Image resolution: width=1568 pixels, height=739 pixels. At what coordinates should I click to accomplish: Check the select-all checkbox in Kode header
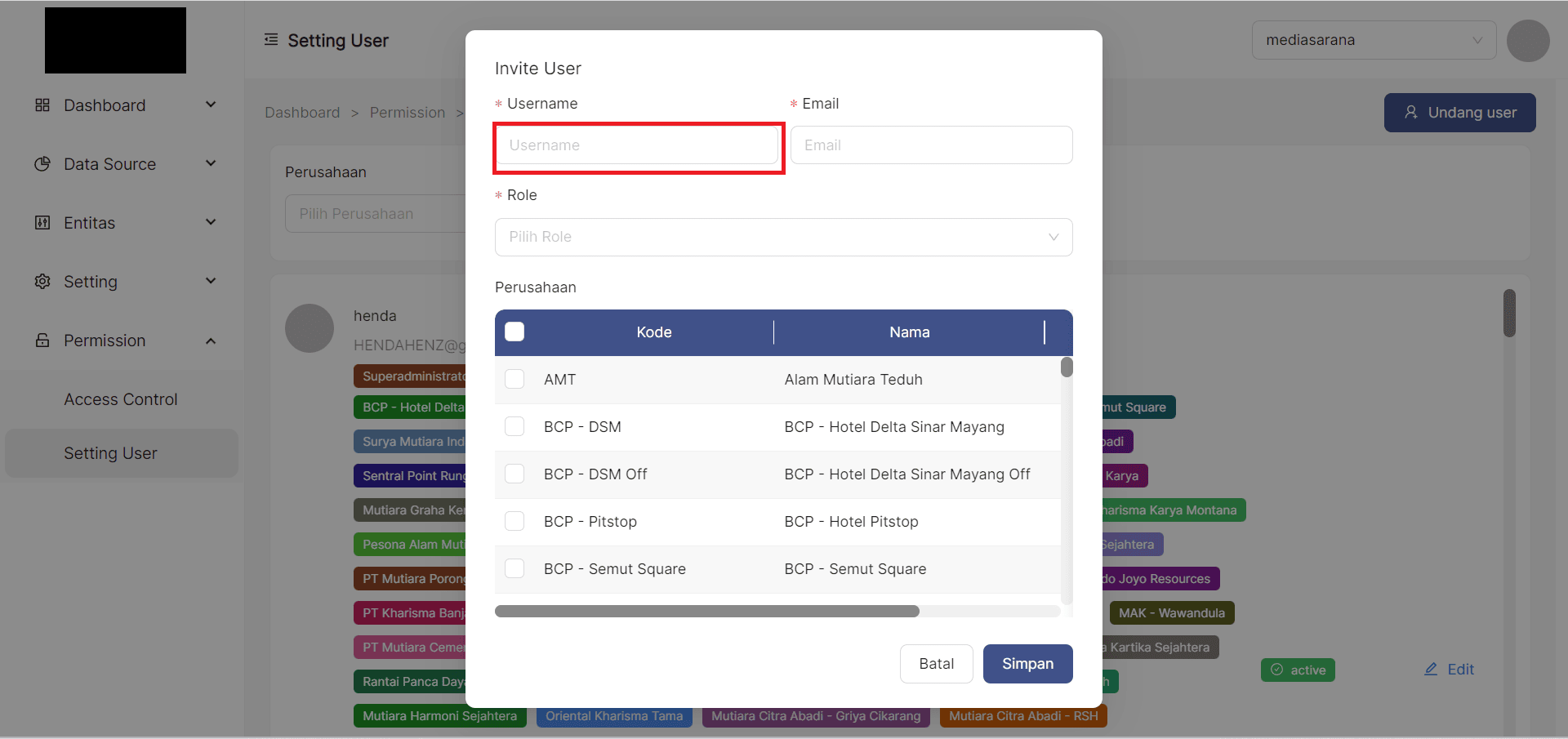(x=514, y=332)
